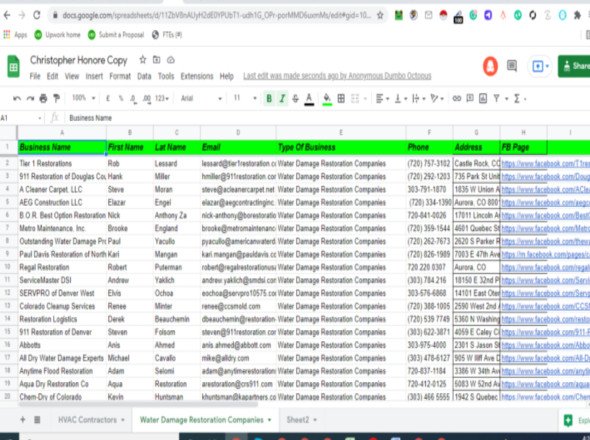Click the Move to folder icon
This screenshot has height=440, width=590.
[x=157, y=59]
